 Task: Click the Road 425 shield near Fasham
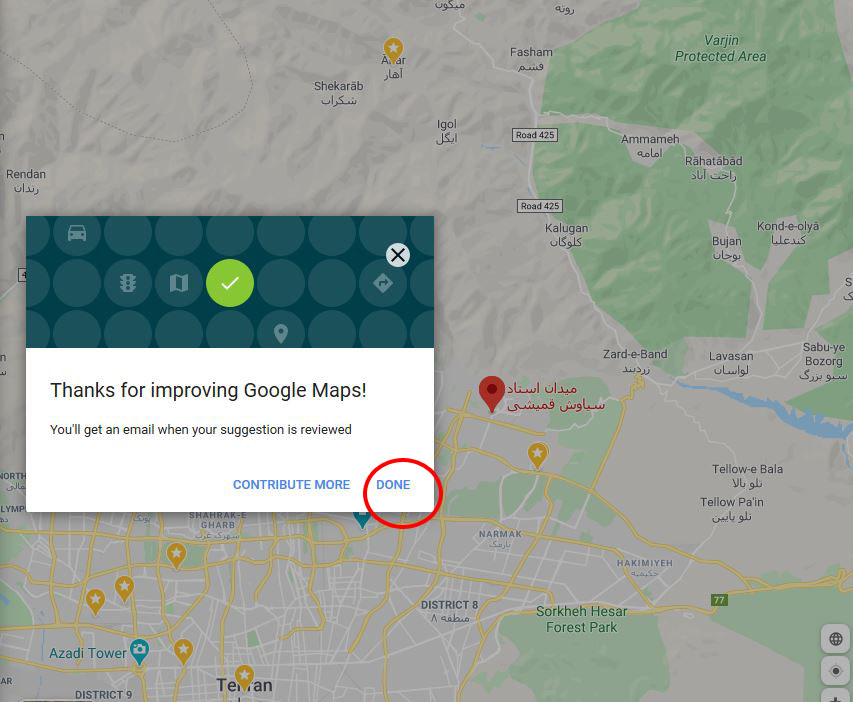pyautogui.click(x=535, y=135)
